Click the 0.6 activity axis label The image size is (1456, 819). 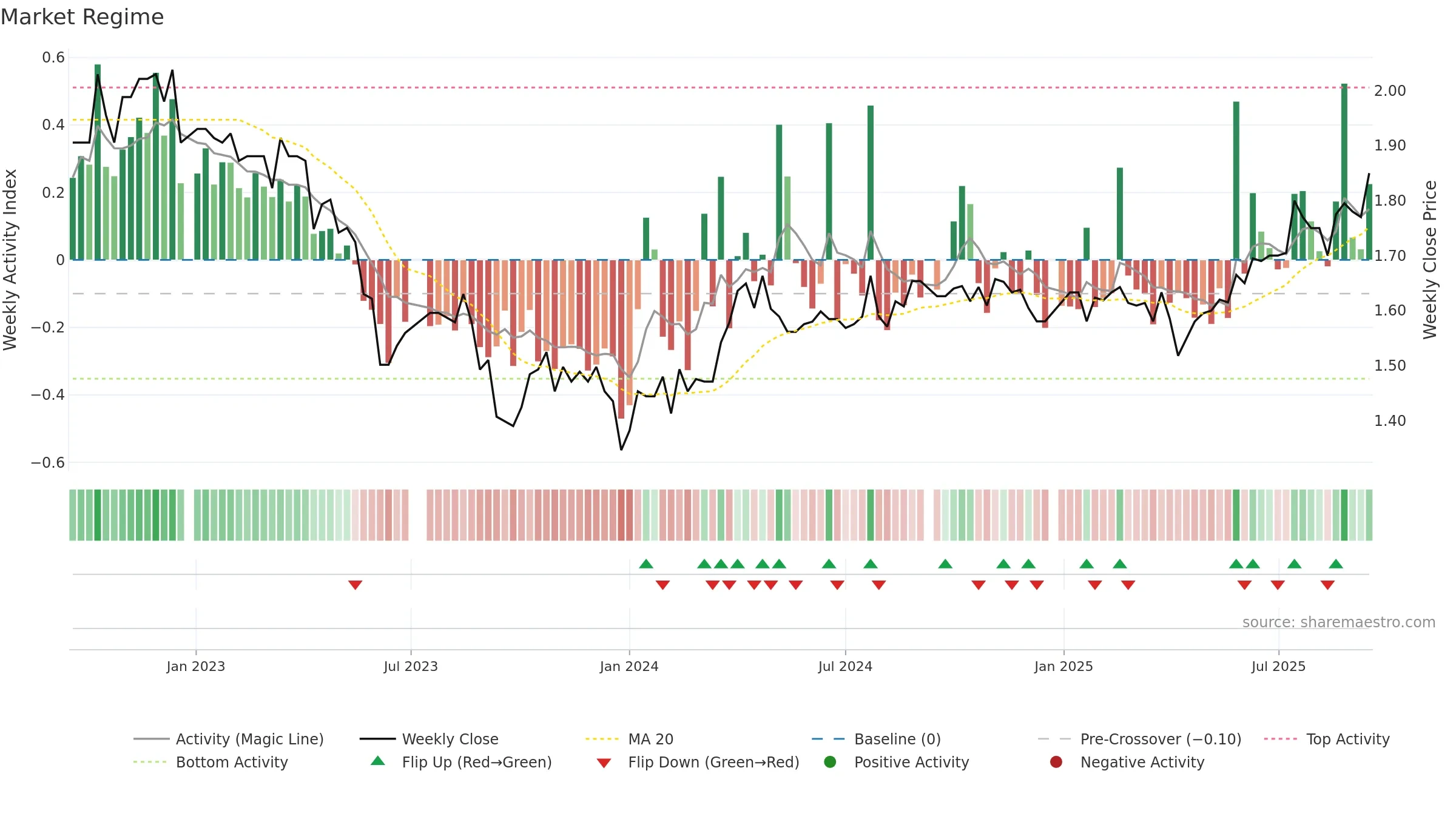[53, 58]
